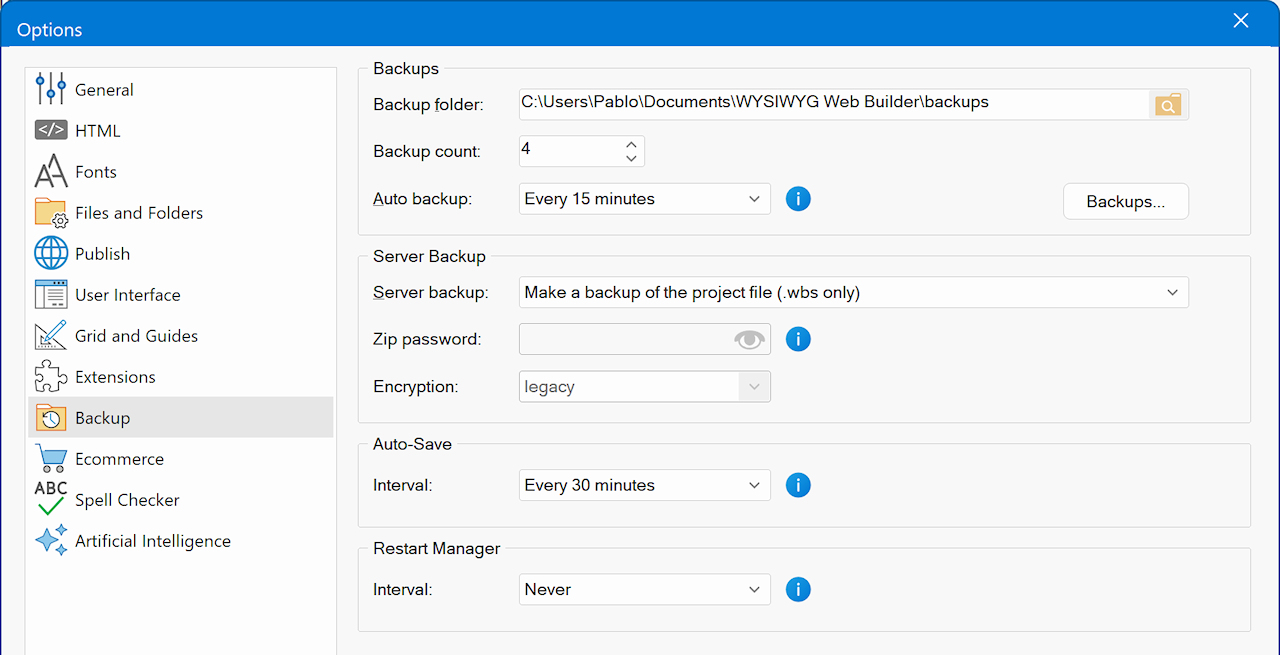Click the Backup folder path field
1280x655 pixels.
click(832, 103)
